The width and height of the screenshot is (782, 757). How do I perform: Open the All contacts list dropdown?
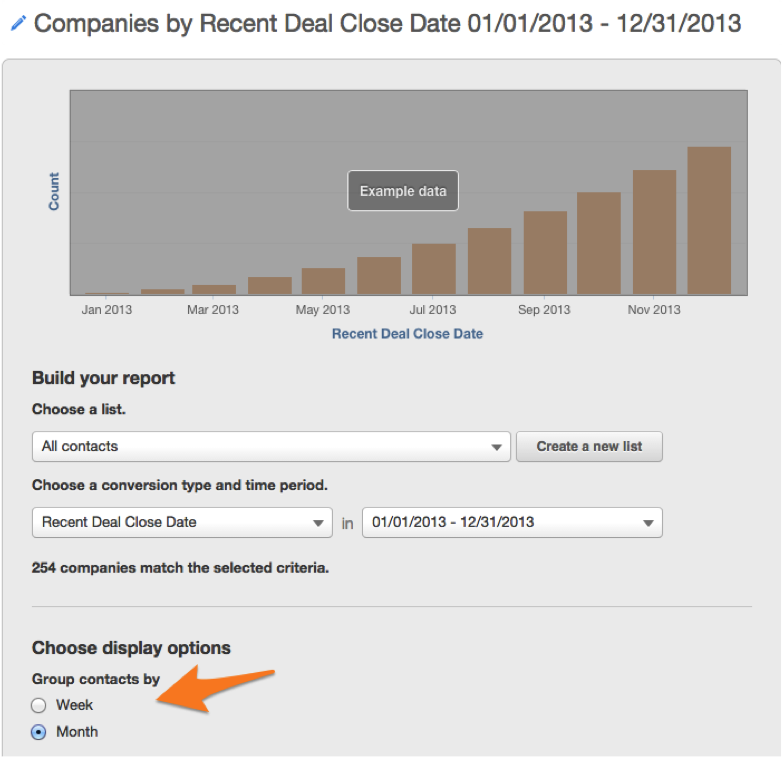pyautogui.click(x=271, y=447)
